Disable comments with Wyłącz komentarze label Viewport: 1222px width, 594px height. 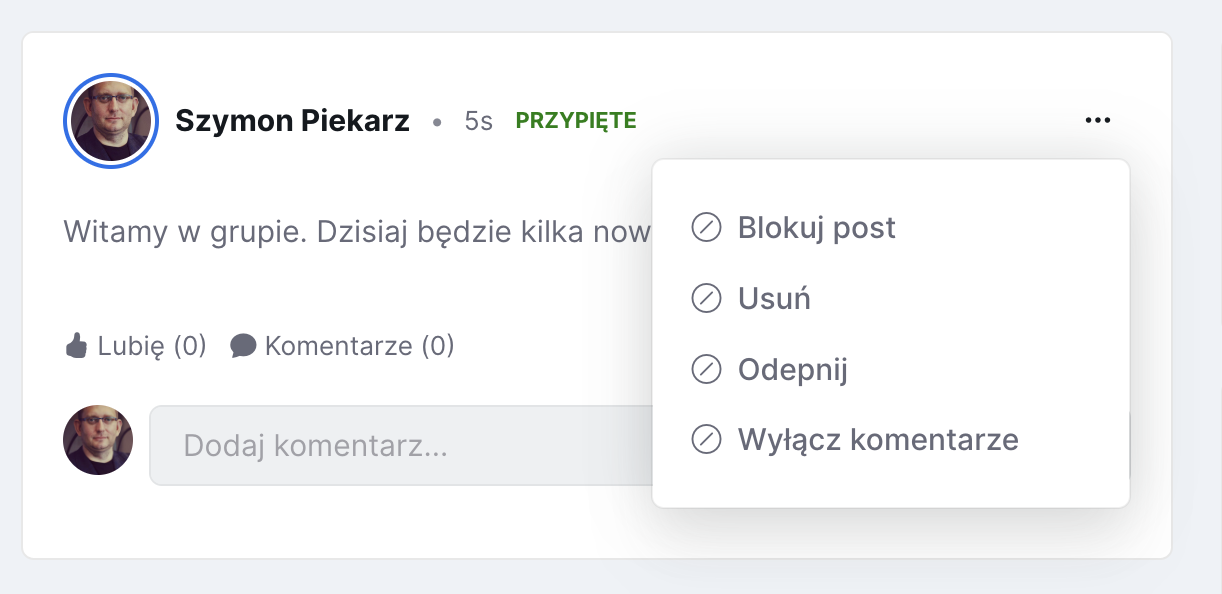(x=878, y=440)
